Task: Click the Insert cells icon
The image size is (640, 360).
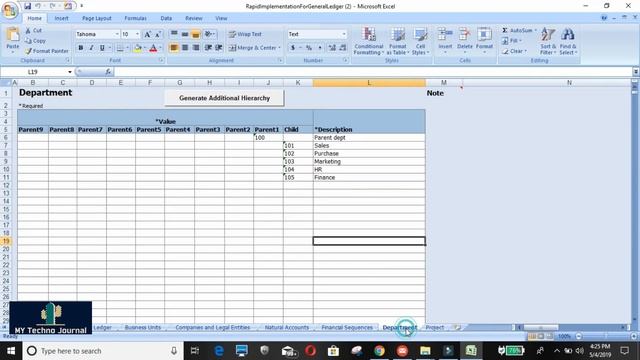Action: [445, 34]
